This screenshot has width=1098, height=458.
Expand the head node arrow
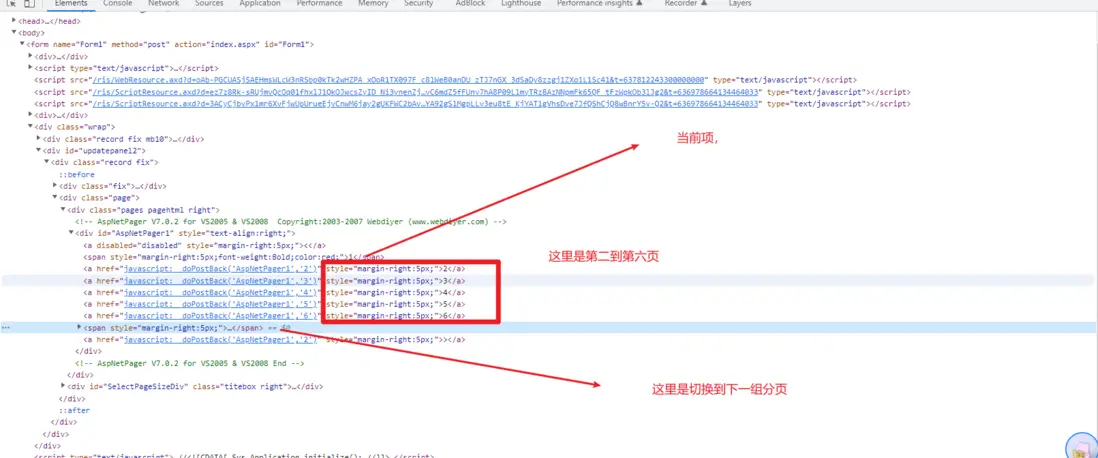point(14,21)
